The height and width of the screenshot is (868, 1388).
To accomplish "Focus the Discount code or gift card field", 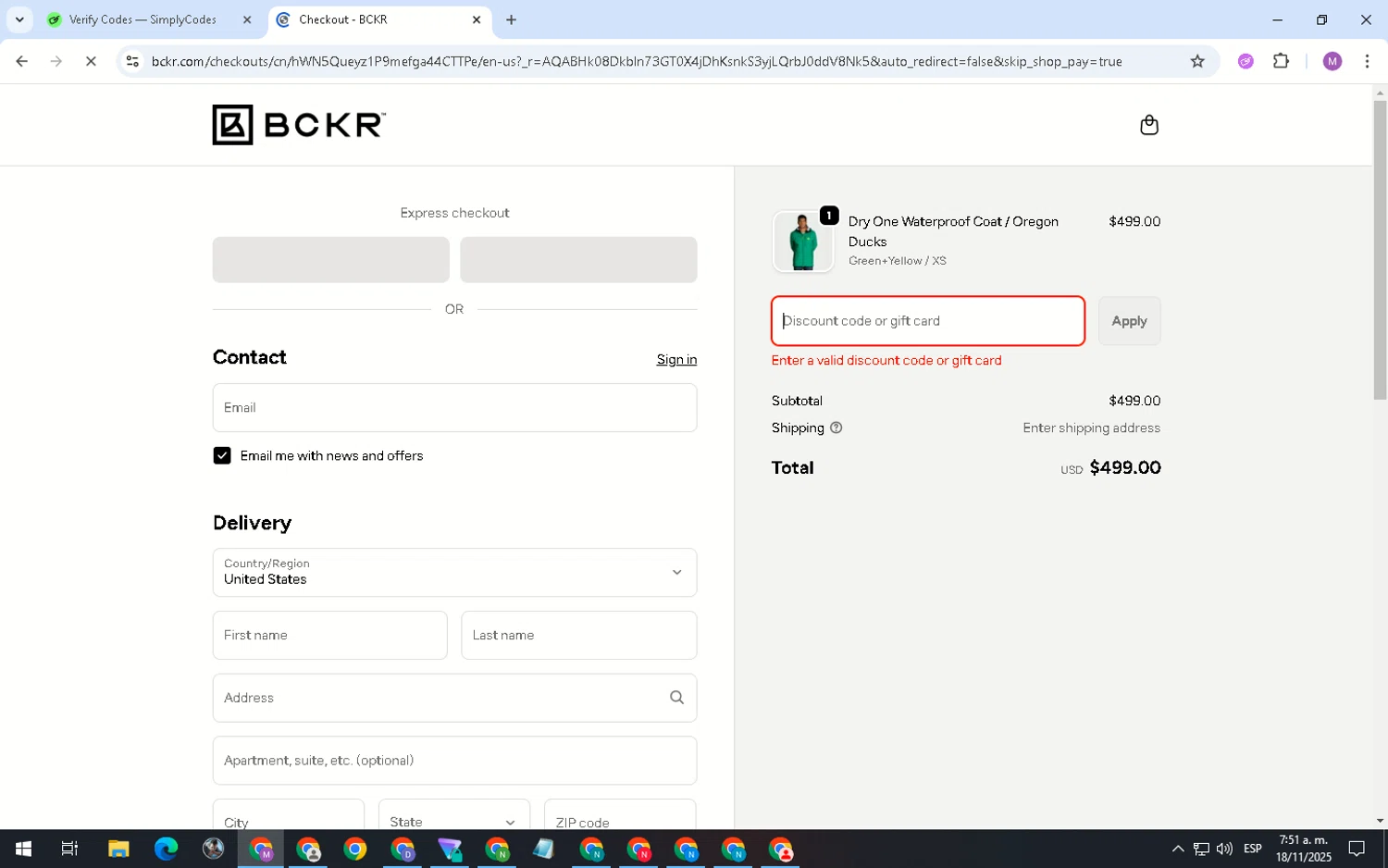I will [928, 321].
